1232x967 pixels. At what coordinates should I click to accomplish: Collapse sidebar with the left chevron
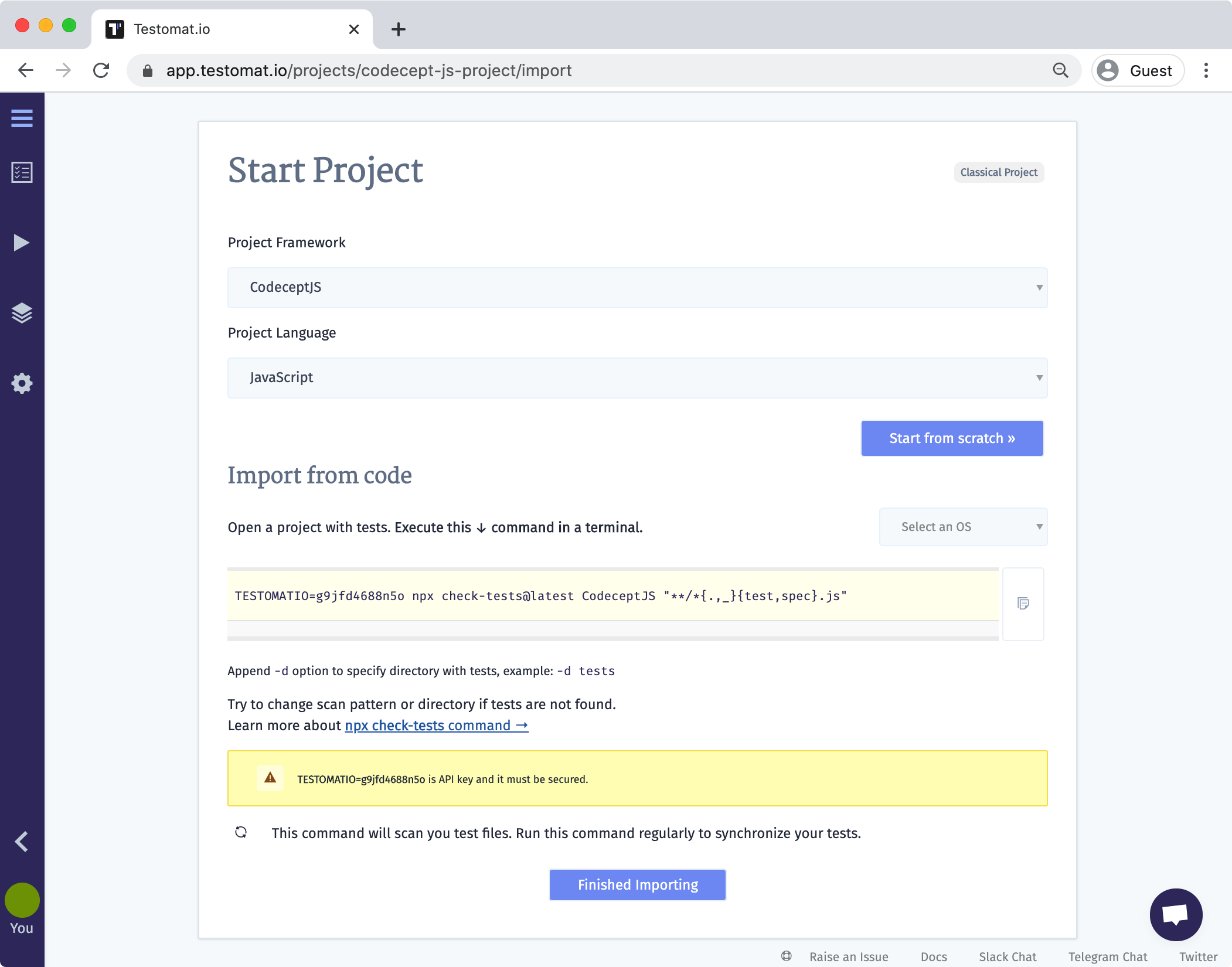click(x=22, y=842)
